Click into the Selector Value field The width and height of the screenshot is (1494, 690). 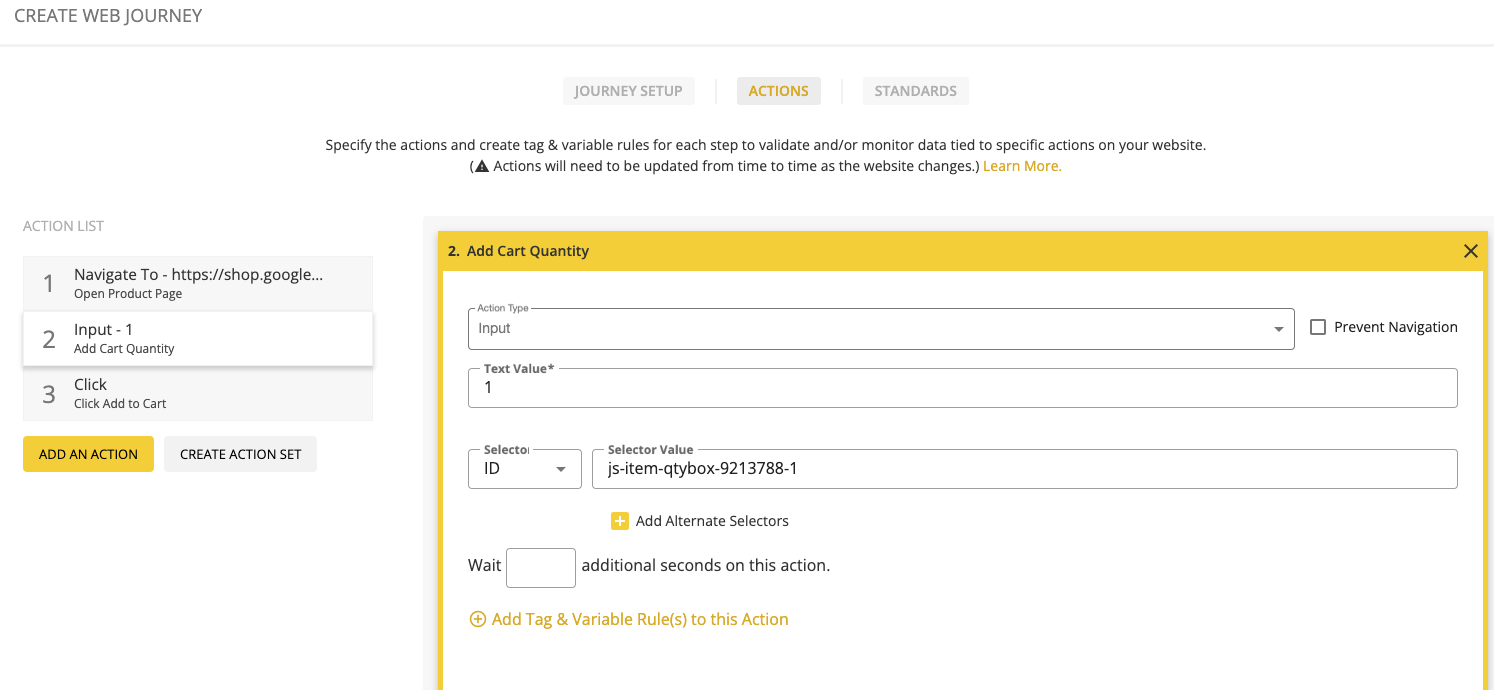click(x=1024, y=469)
